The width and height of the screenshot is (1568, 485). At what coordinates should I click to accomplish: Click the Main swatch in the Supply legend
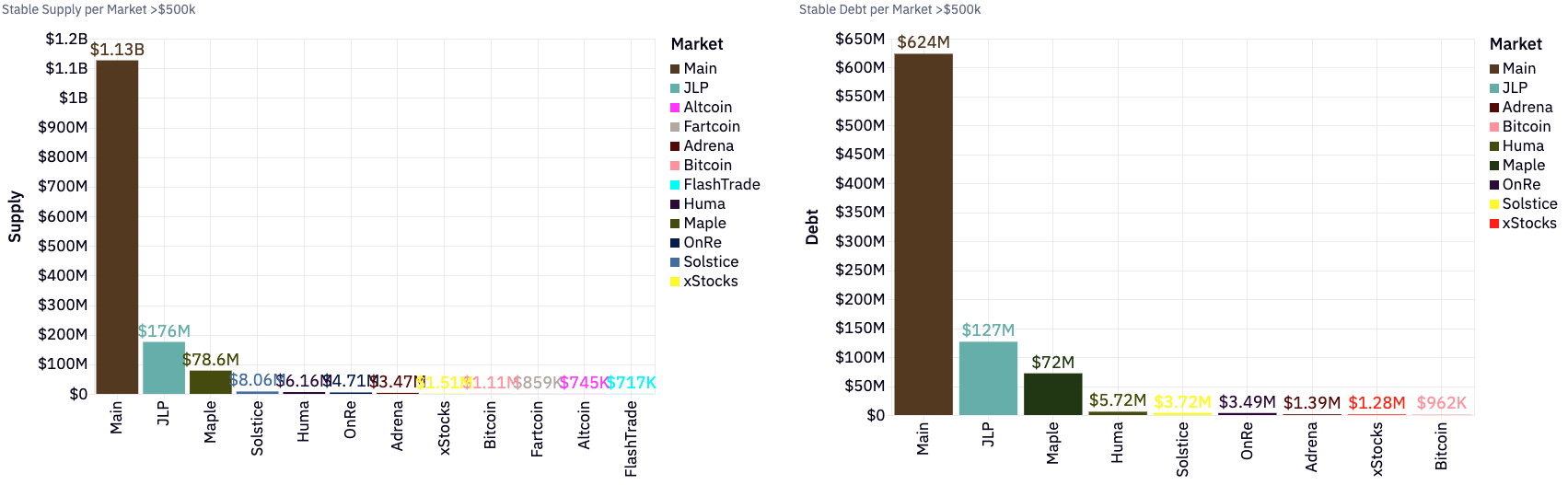675,69
